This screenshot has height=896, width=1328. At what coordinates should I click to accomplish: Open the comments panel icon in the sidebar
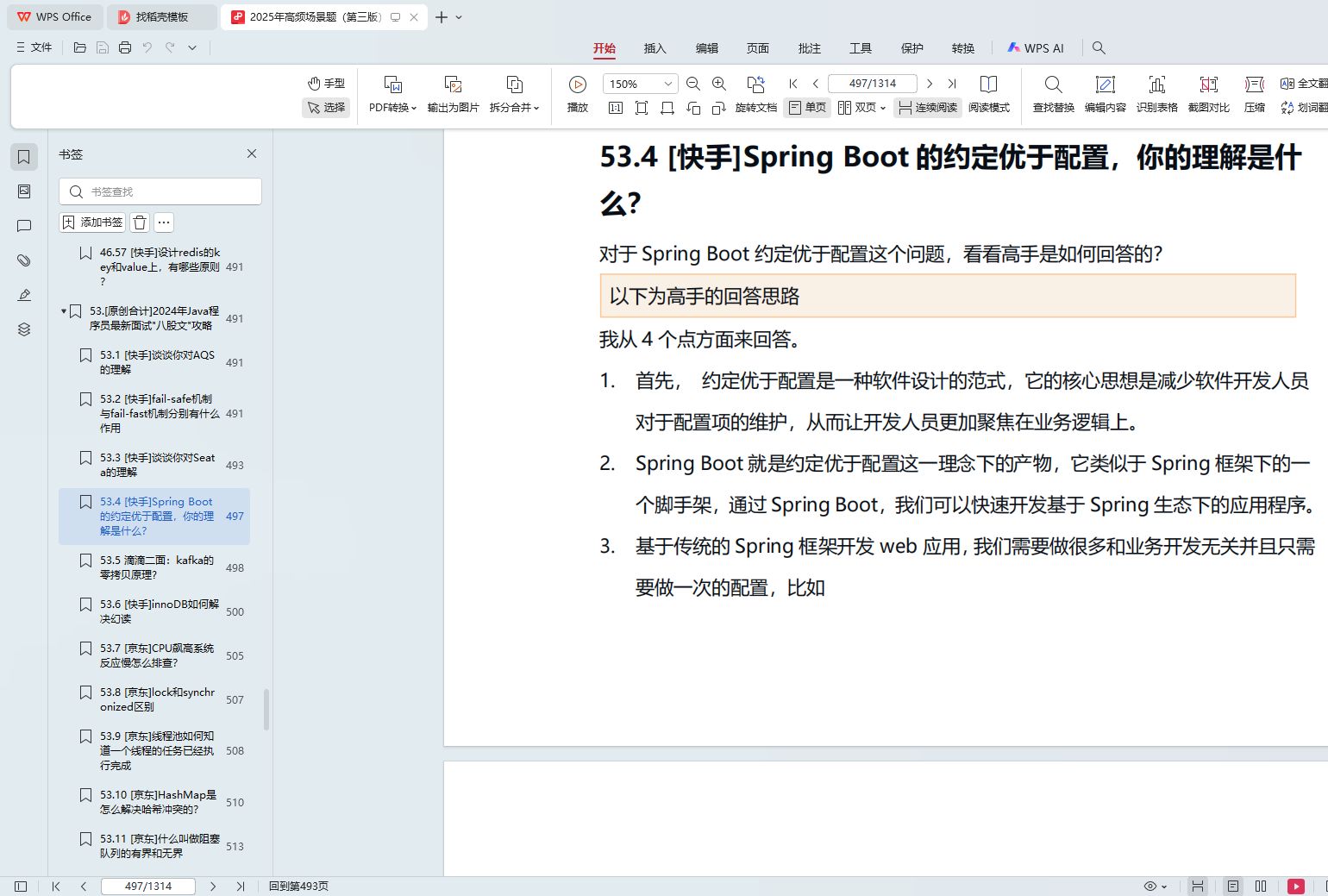point(24,226)
